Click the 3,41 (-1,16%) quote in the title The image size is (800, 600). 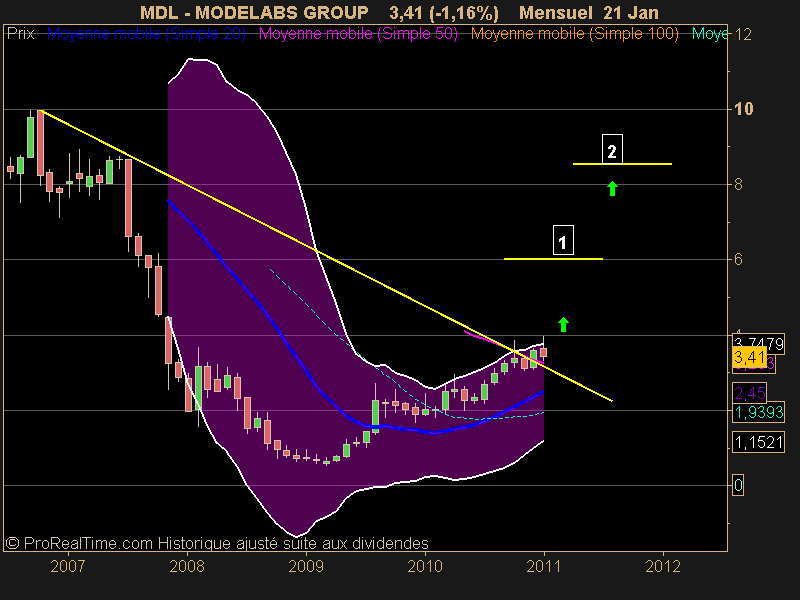[x=444, y=13]
